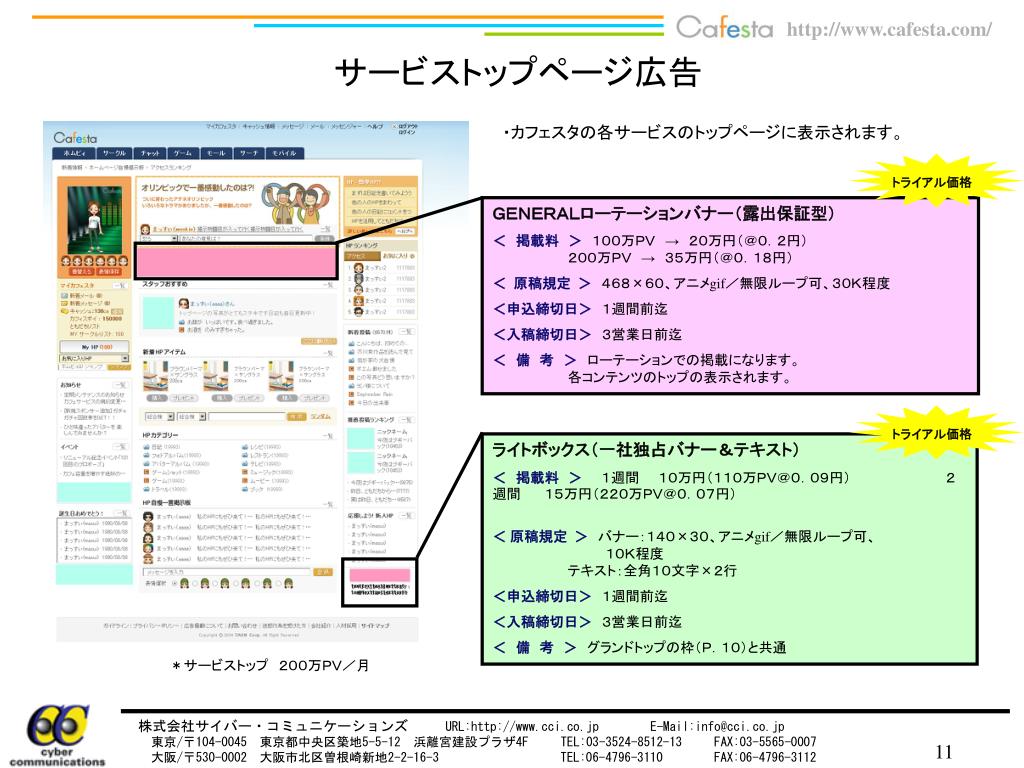Click the 日記 category icon
The width and height of the screenshot is (1024, 768).
point(146,447)
